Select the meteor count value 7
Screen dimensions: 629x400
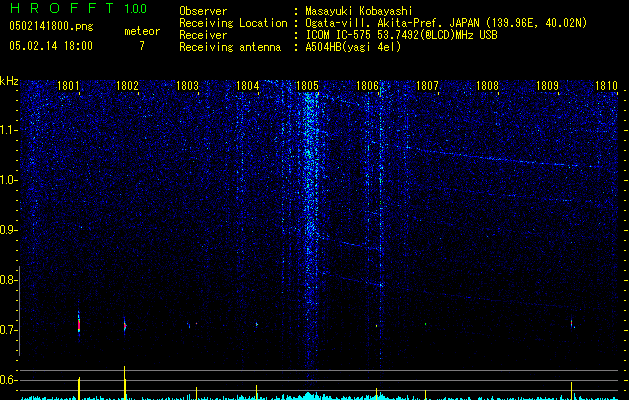point(142,46)
